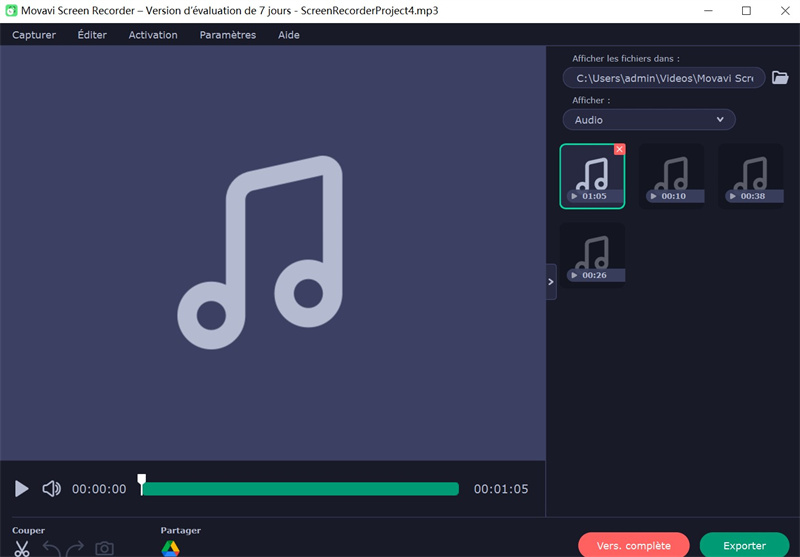This screenshot has width=800, height=557.
Task: Click the Vers. complète button
Action: point(634,545)
